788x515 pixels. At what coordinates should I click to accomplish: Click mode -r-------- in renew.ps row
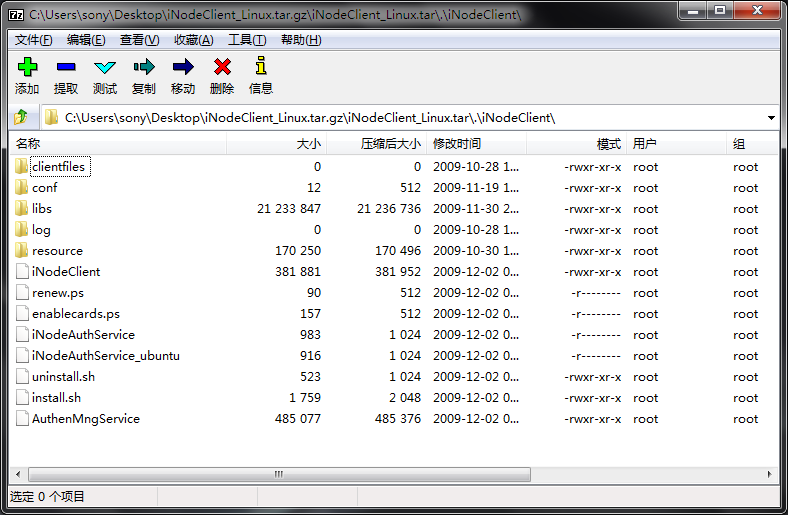(596, 293)
